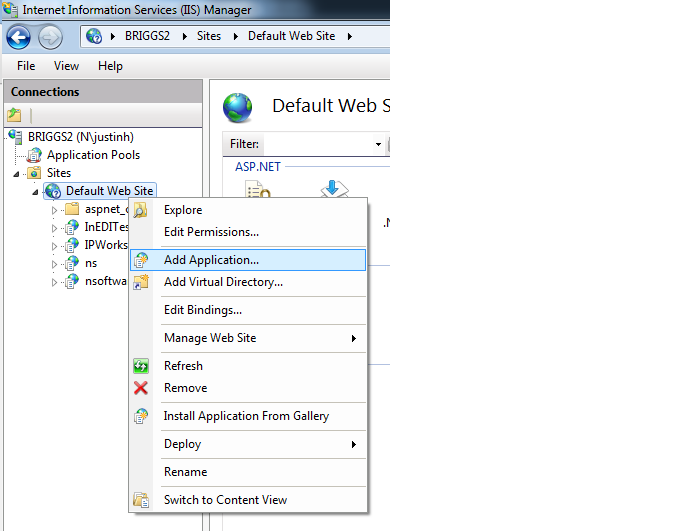Image resolution: width=695 pixels, height=531 pixels.
Task: Click the greyed Forward navigation arrow
Action: 50,38
